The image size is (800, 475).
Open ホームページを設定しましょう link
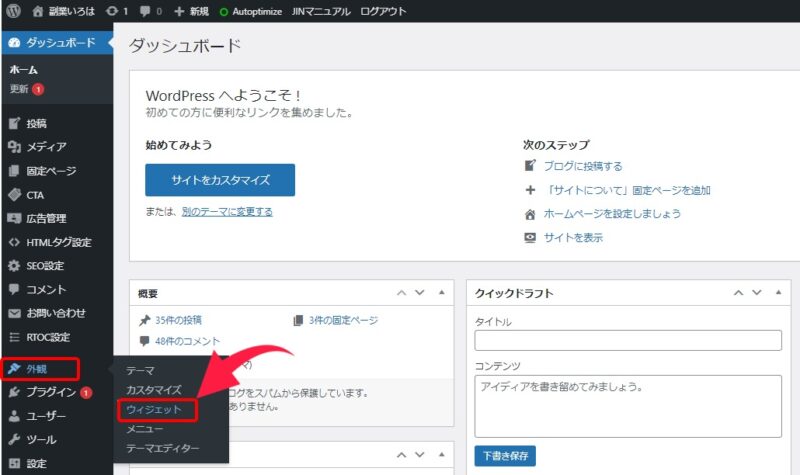(612, 213)
